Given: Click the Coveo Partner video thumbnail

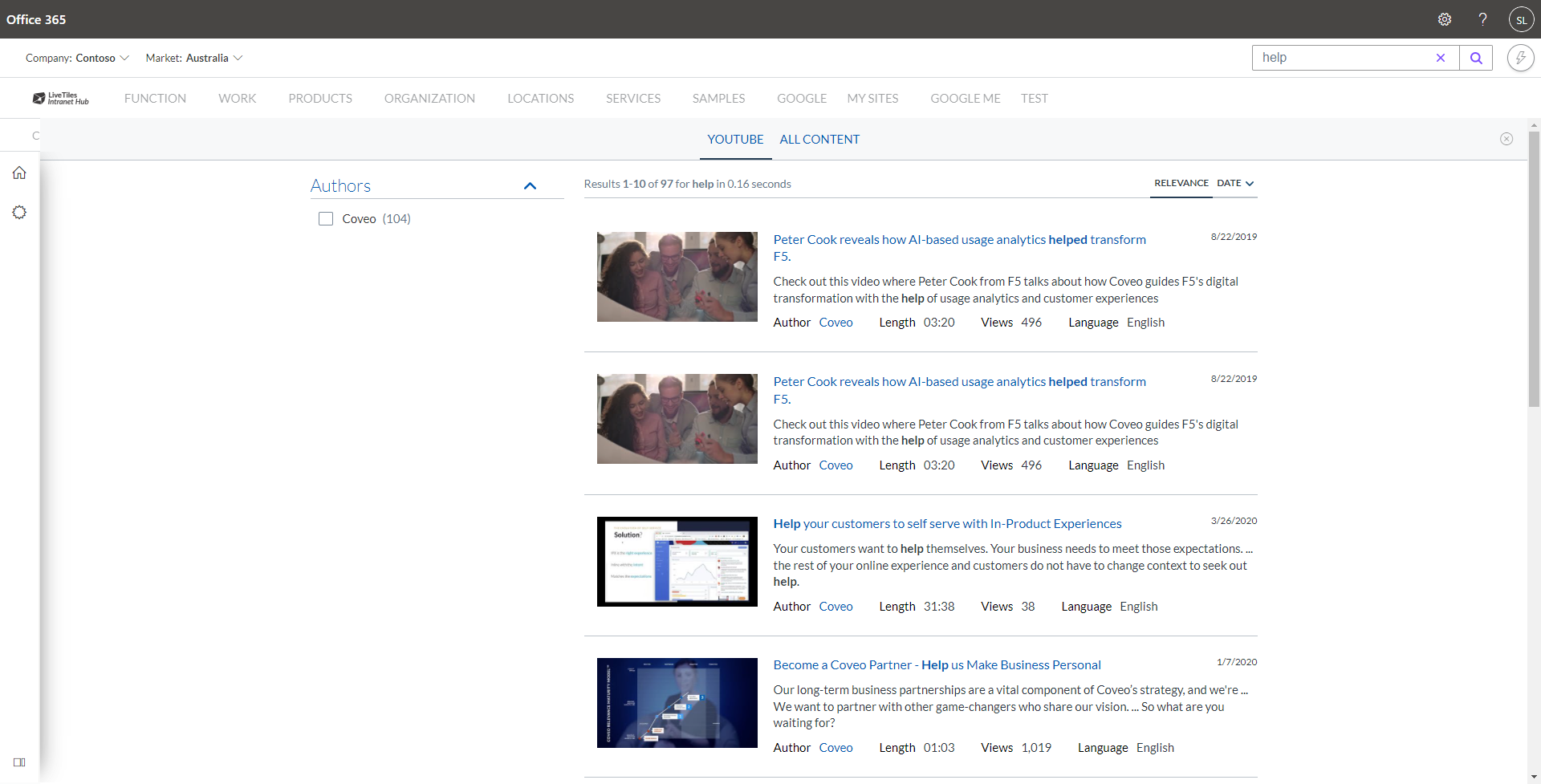Looking at the screenshot, I should (x=677, y=703).
